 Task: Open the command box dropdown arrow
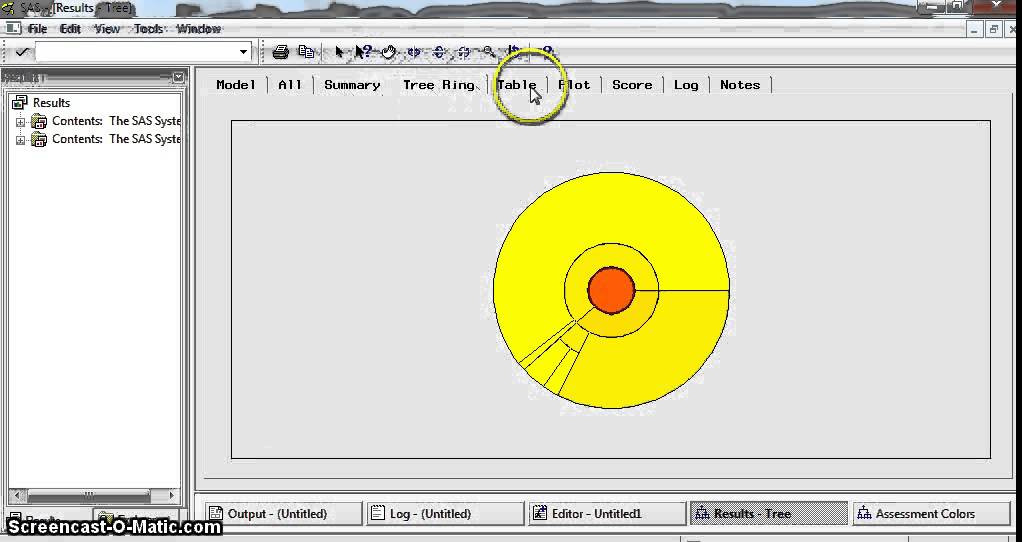click(x=243, y=51)
